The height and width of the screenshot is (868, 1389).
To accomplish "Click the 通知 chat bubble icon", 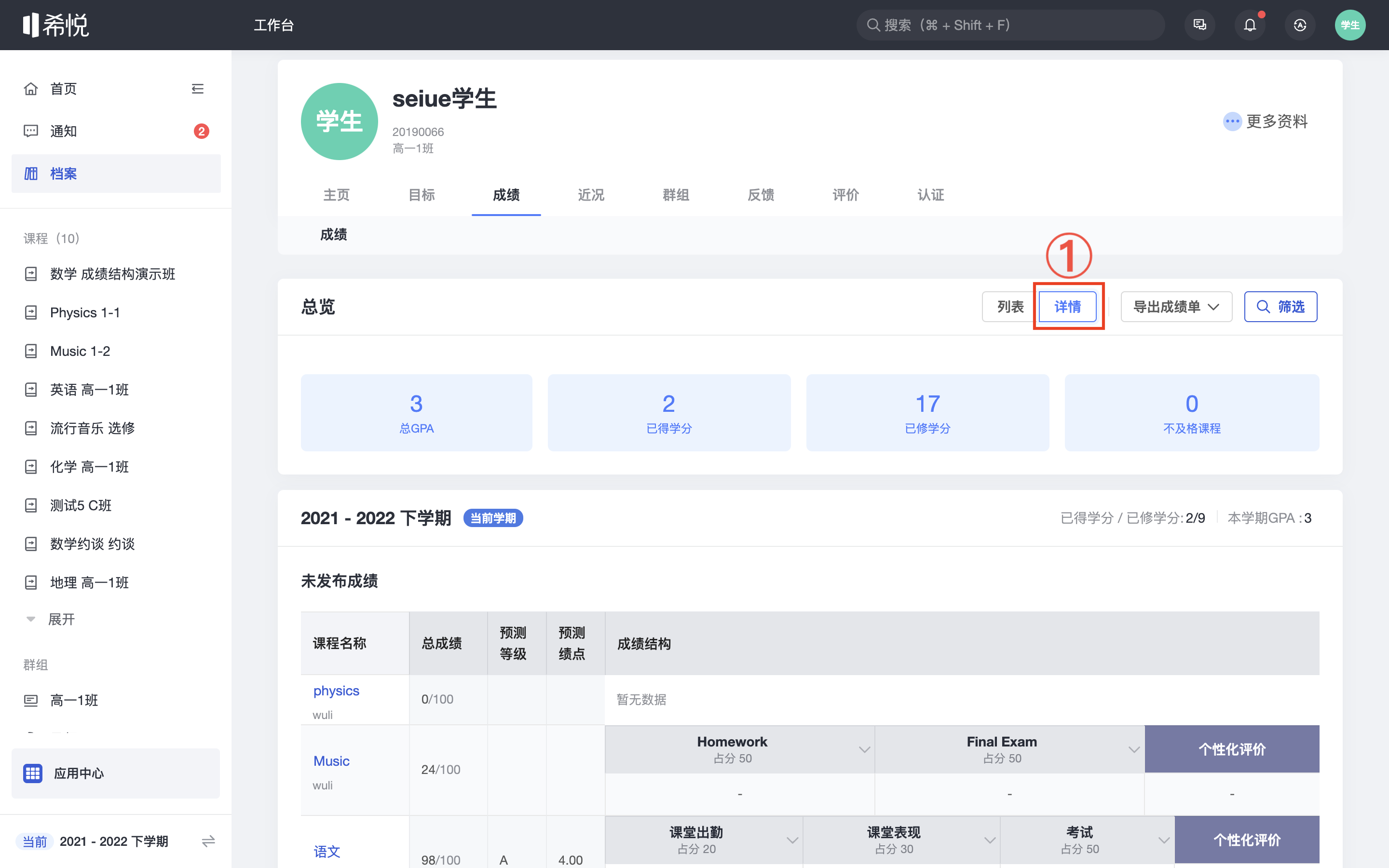I will [x=31, y=131].
